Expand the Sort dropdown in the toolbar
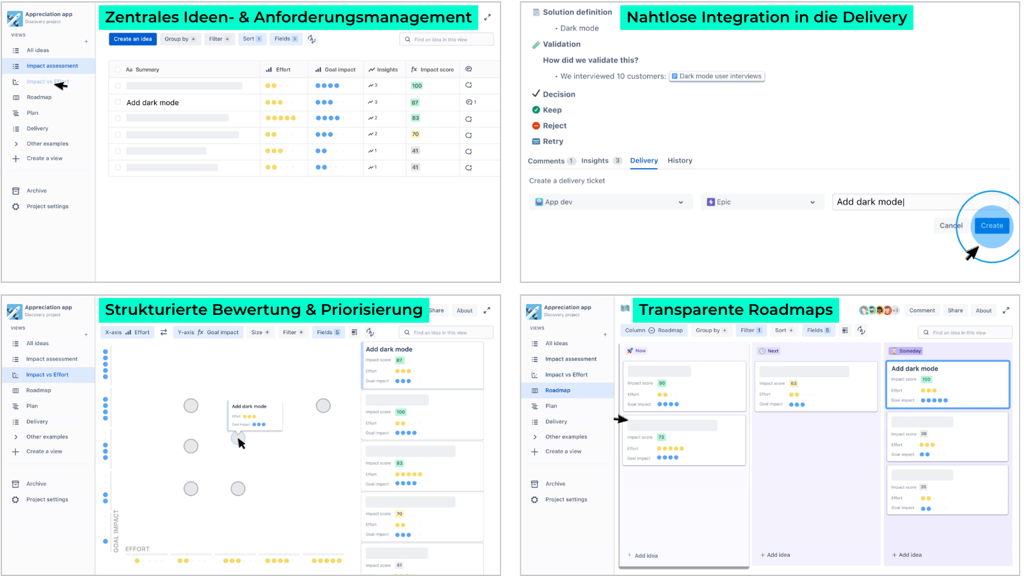Viewport: 1024px width, 576px height. click(x=251, y=39)
